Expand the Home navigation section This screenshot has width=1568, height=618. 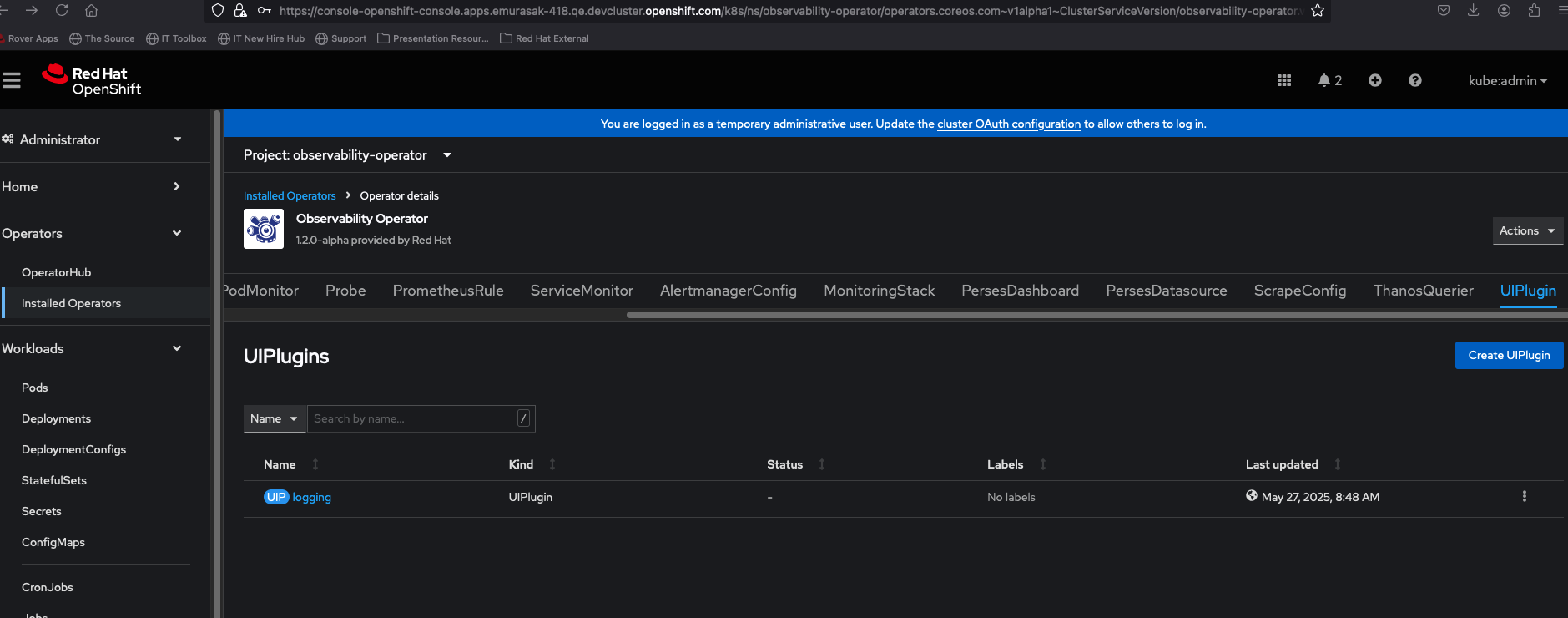click(x=92, y=186)
